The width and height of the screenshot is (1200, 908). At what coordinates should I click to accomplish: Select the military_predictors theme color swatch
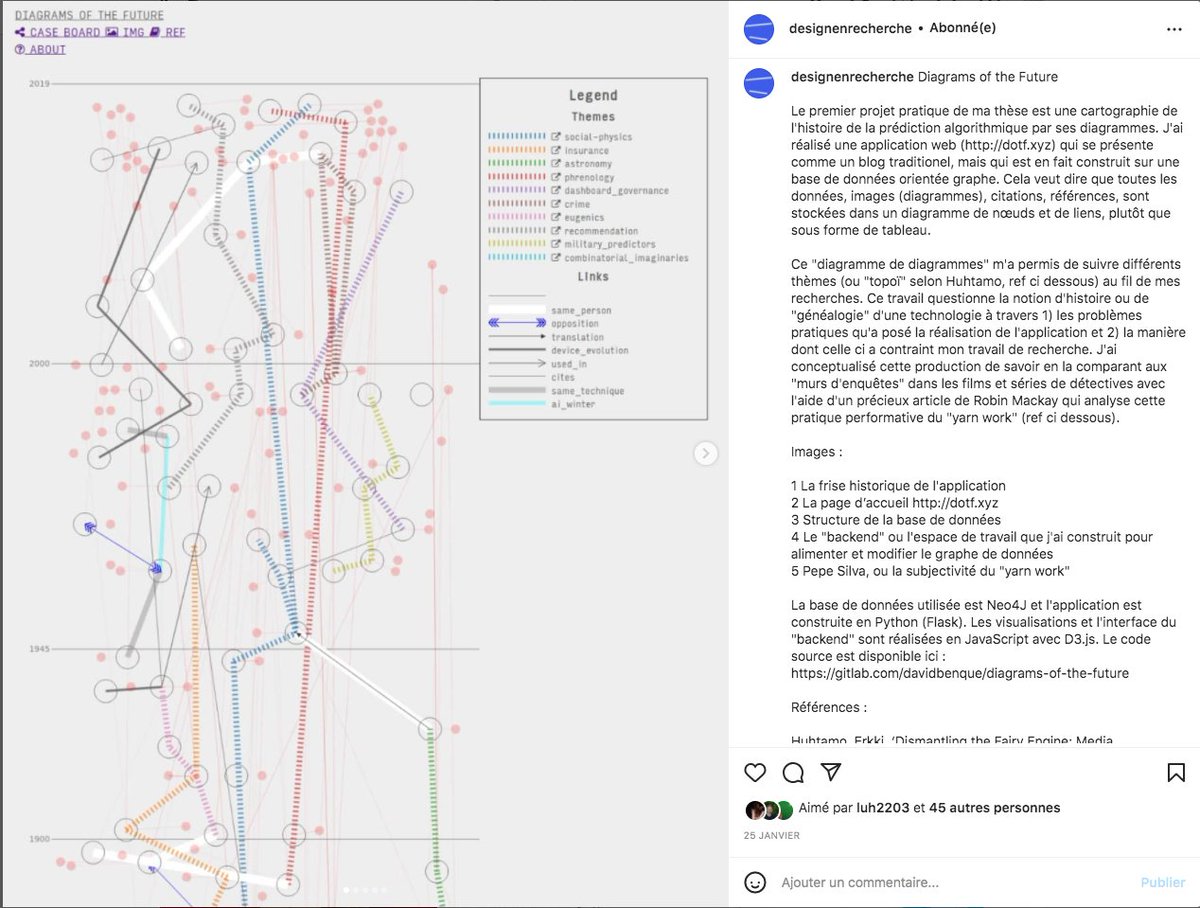coord(516,245)
